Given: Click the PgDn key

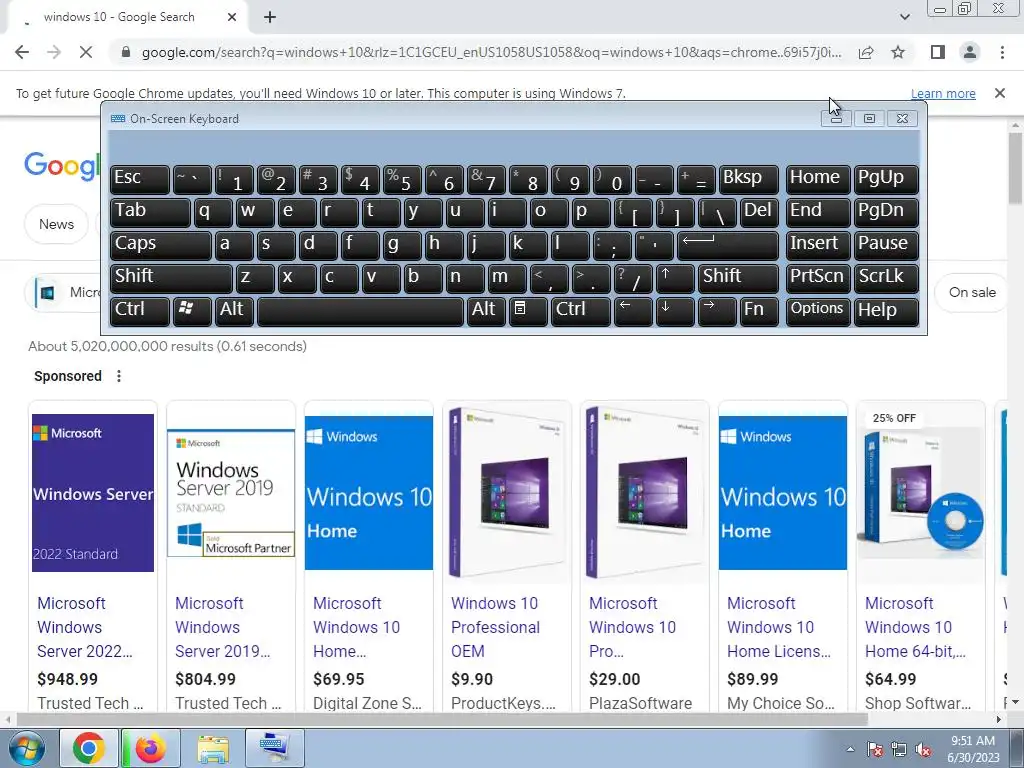Looking at the screenshot, I should coord(886,213).
